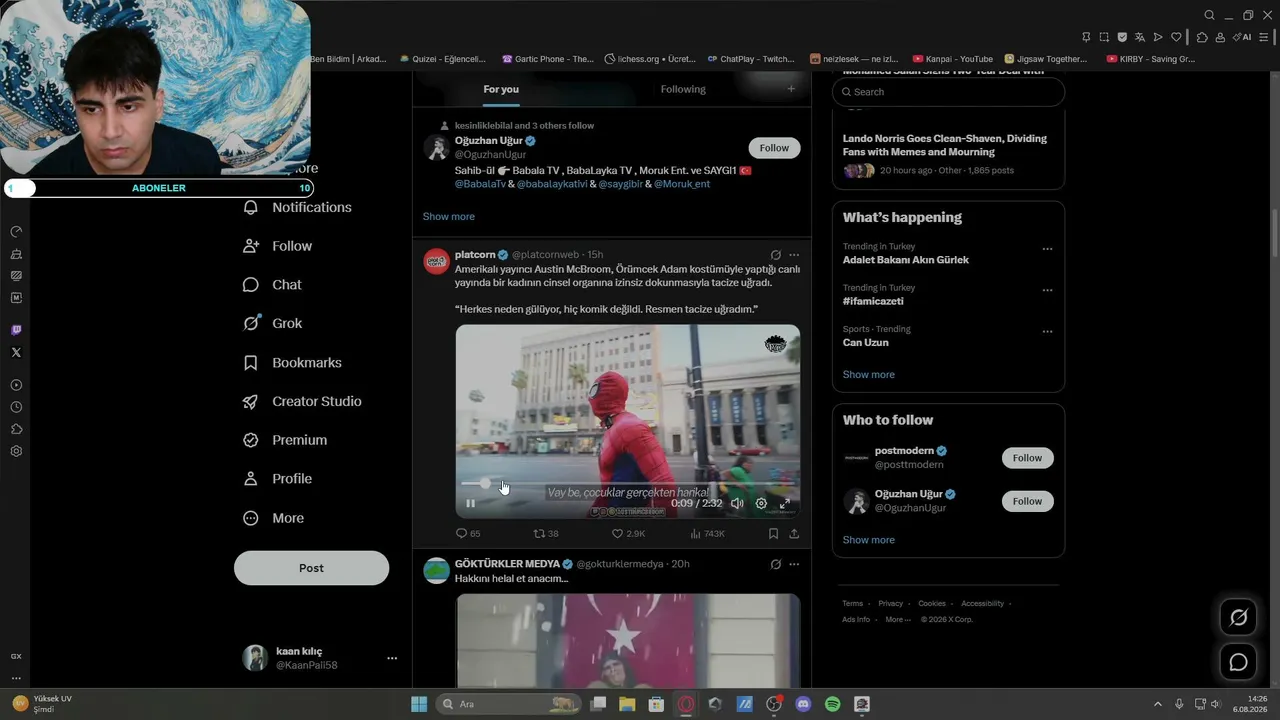Like the platcorn post
1280x720 pixels.
(628, 534)
